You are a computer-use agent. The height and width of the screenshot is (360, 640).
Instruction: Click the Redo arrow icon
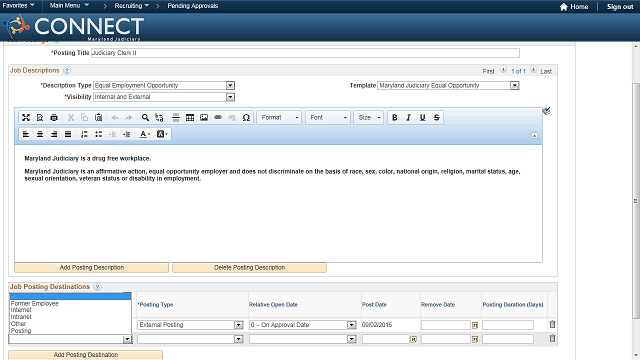point(129,118)
